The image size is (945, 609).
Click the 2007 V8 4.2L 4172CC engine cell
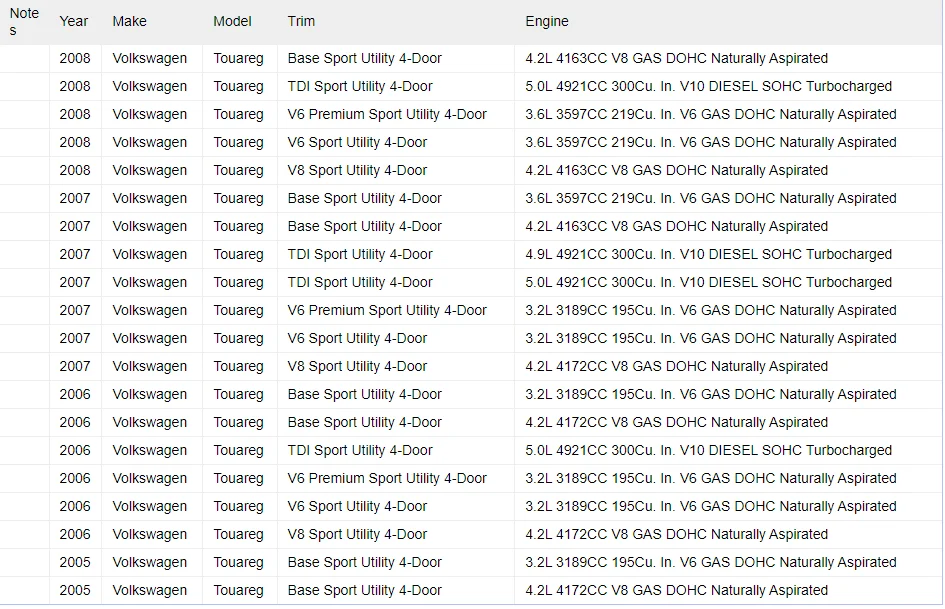coord(676,366)
